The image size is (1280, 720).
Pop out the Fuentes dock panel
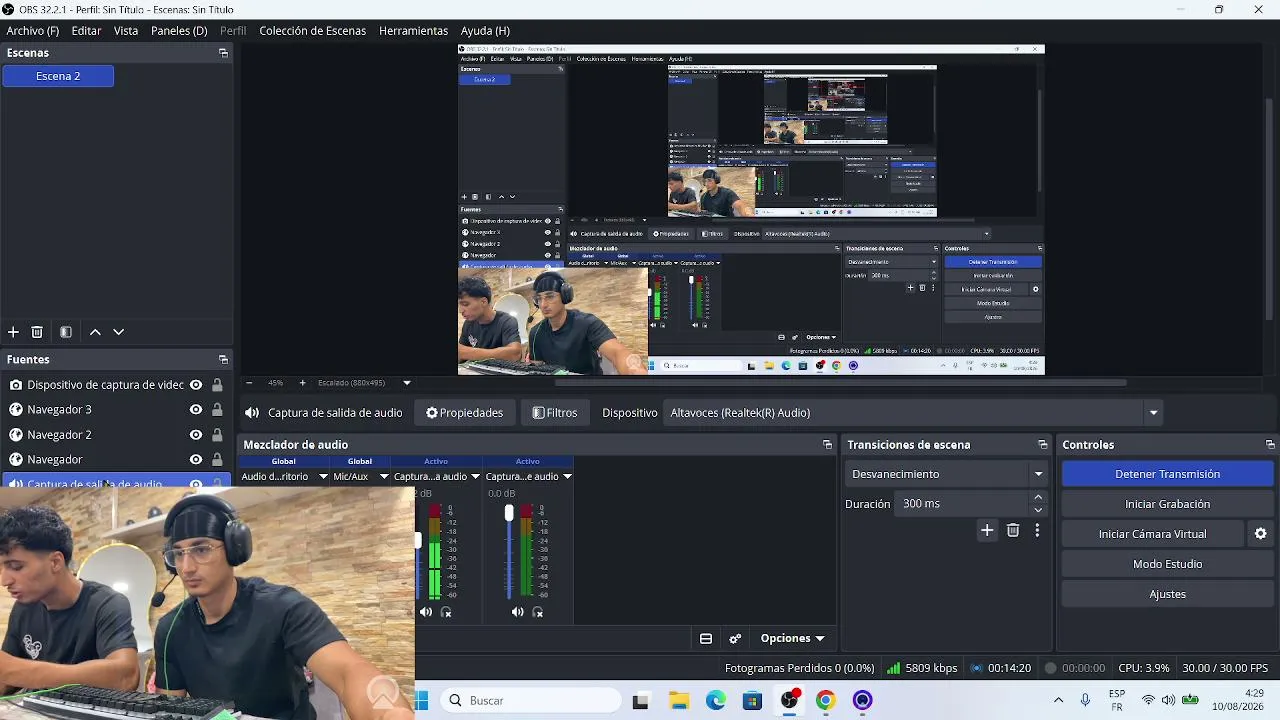pos(223,360)
